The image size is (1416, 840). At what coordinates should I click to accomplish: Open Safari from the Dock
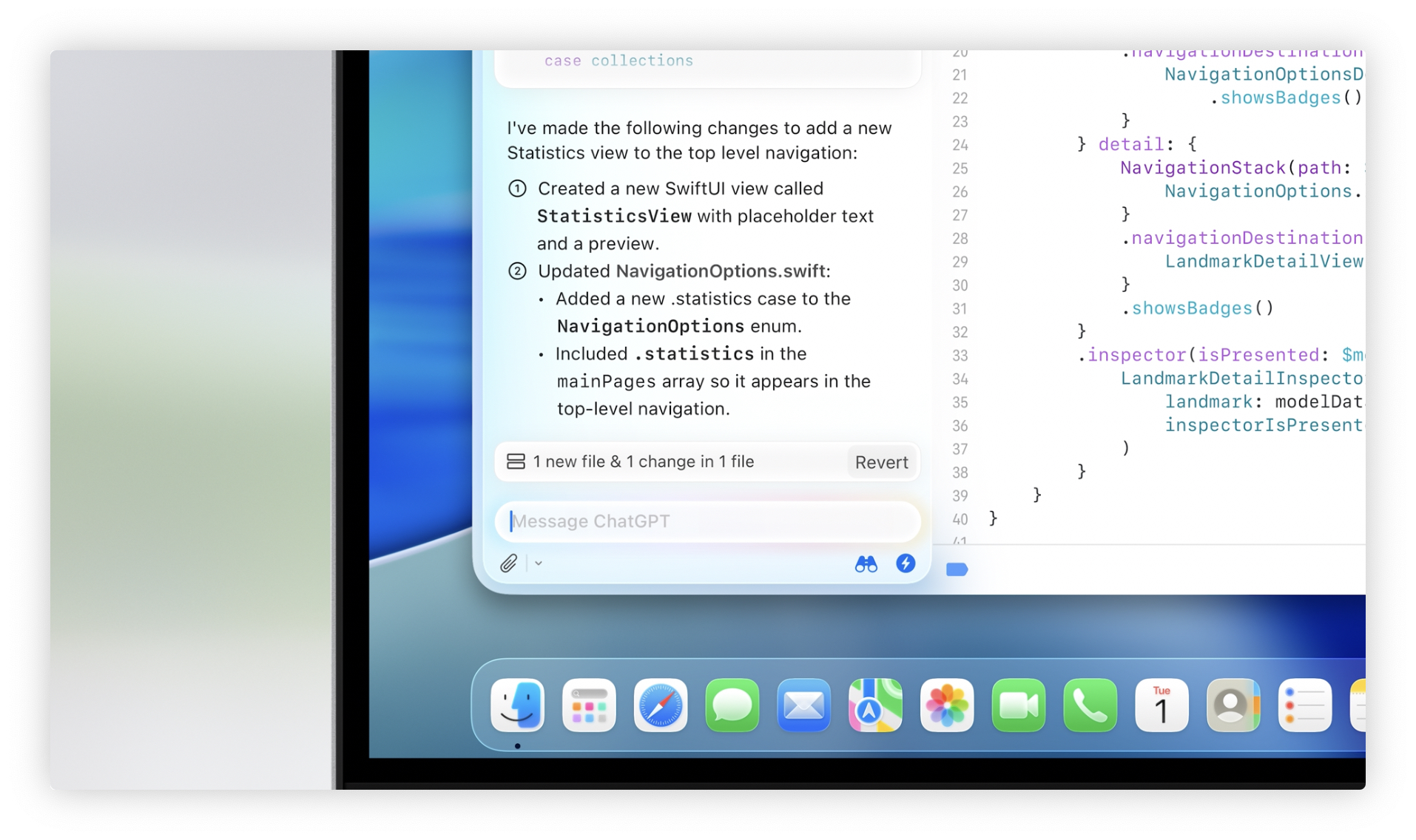pyautogui.click(x=661, y=705)
